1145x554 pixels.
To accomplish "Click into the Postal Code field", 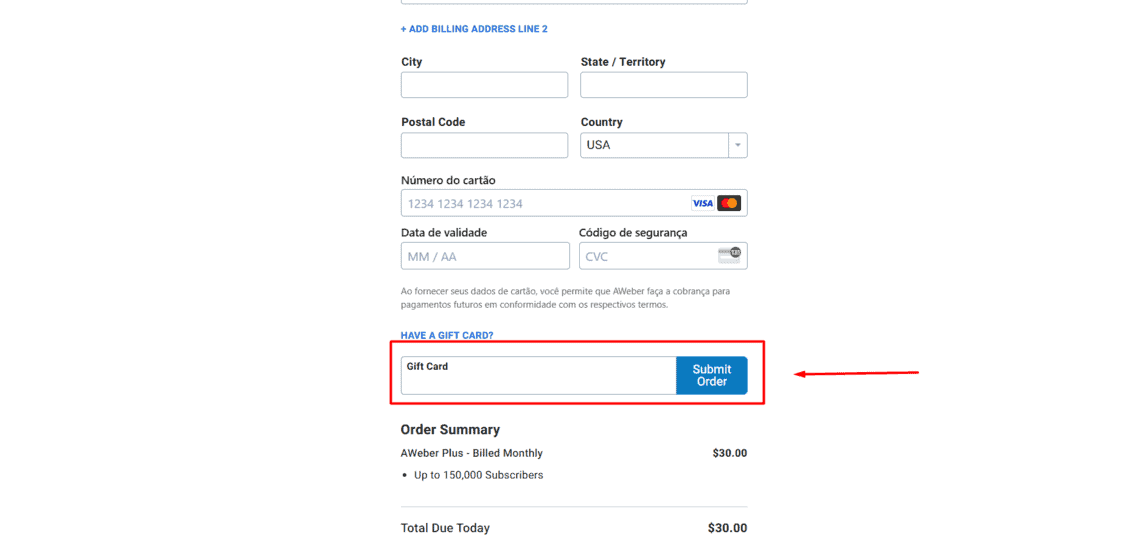I will click(x=484, y=145).
